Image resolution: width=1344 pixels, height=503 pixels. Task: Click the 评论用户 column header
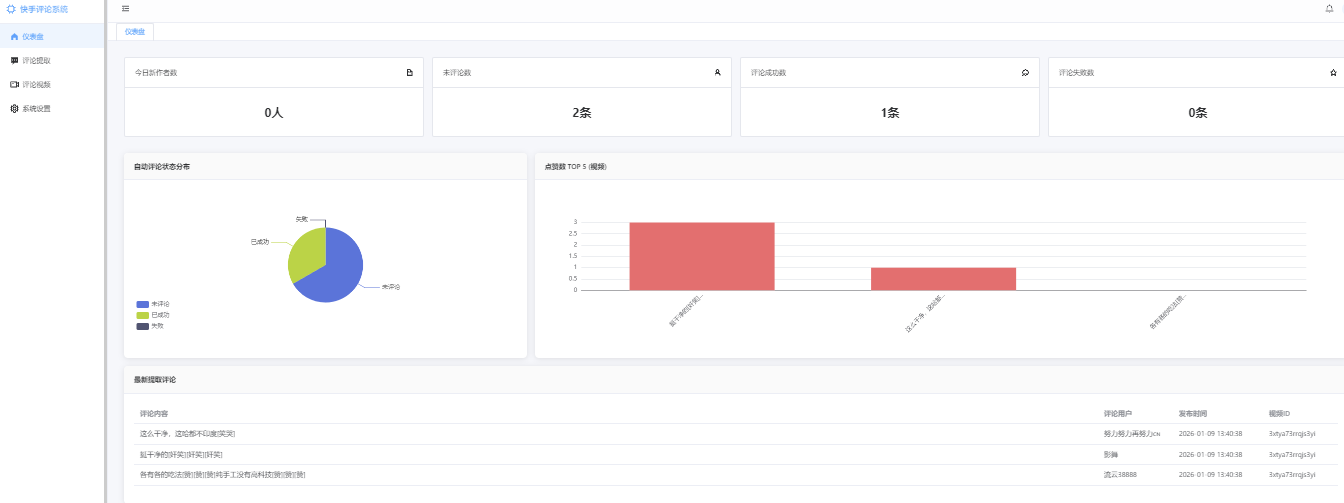tap(1117, 413)
